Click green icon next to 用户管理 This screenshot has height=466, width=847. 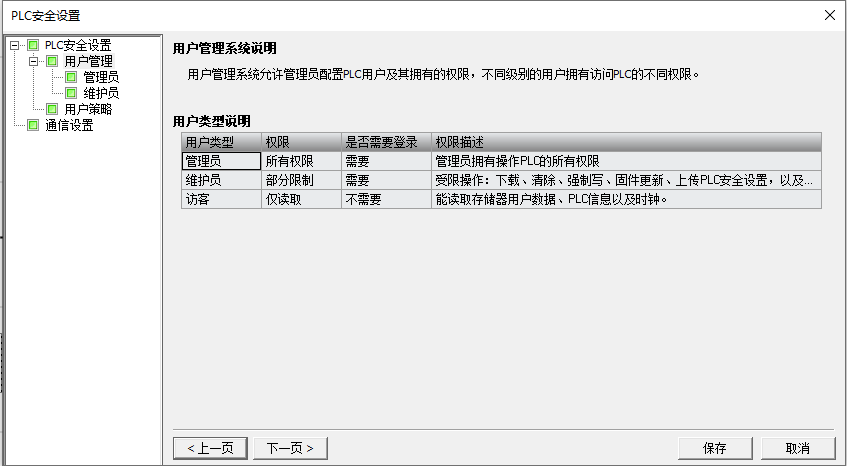(x=53, y=61)
